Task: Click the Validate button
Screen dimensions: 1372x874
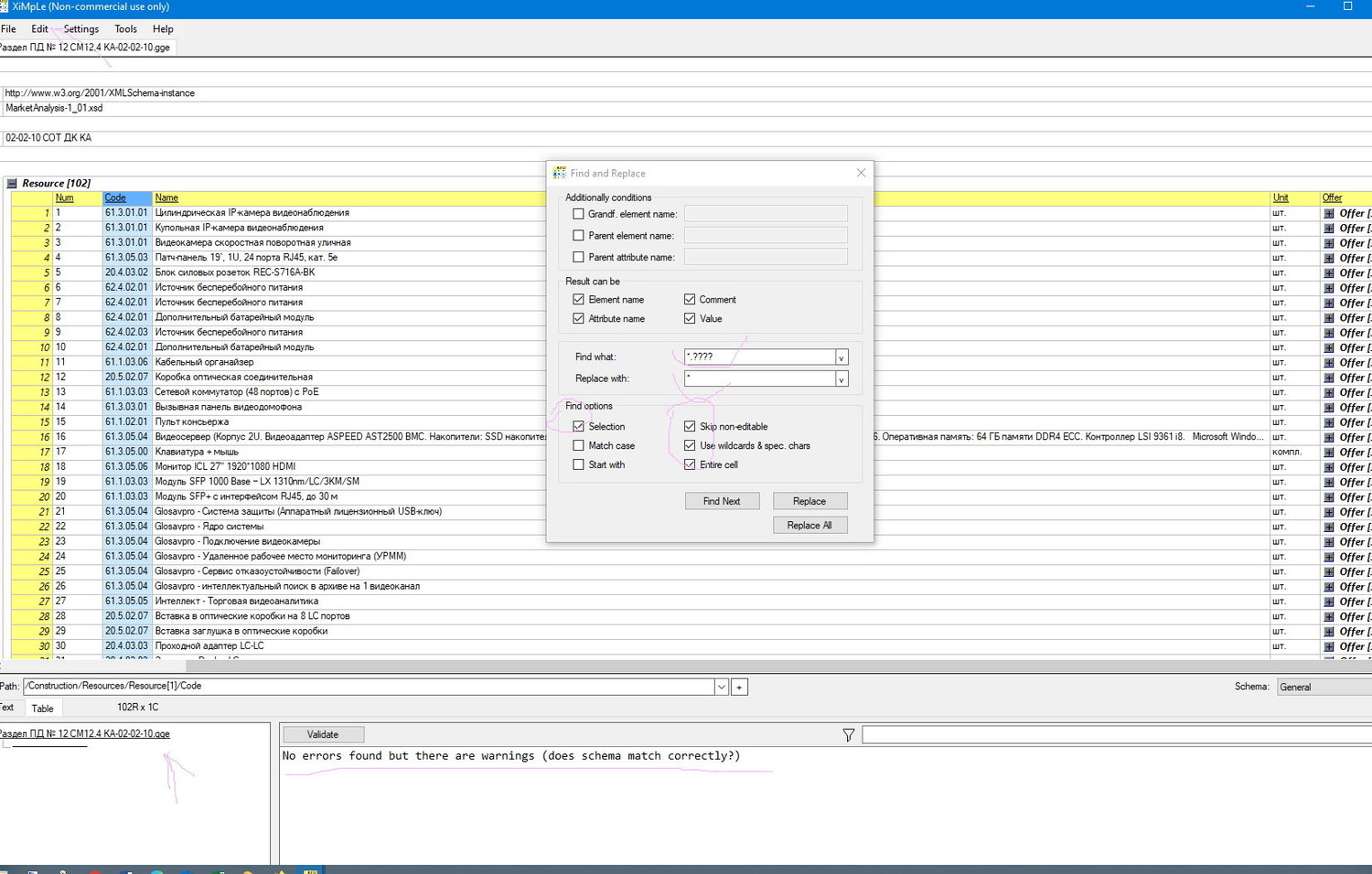Action: click(323, 735)
